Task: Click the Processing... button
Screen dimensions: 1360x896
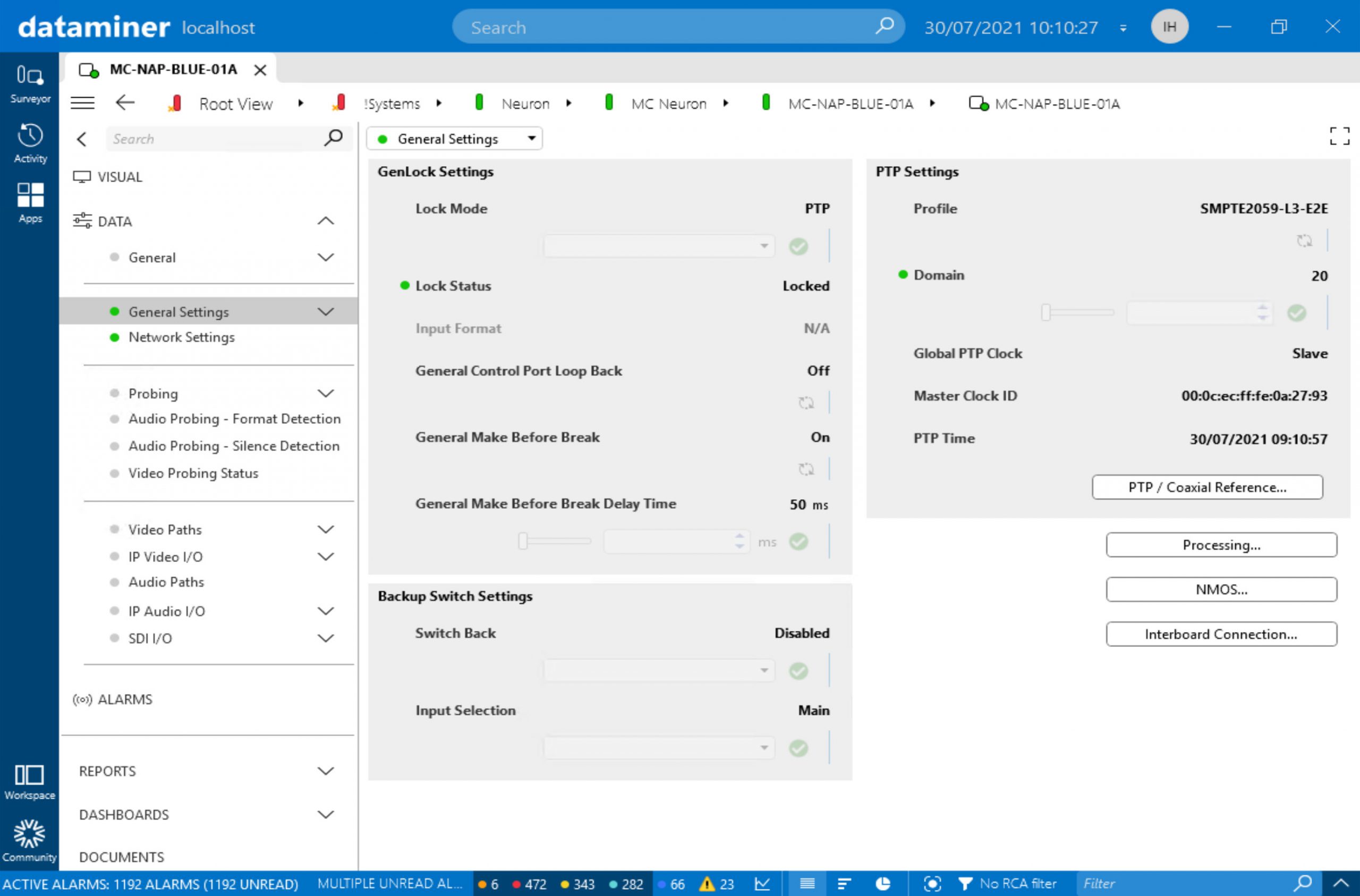Action: coord(1221,544)
